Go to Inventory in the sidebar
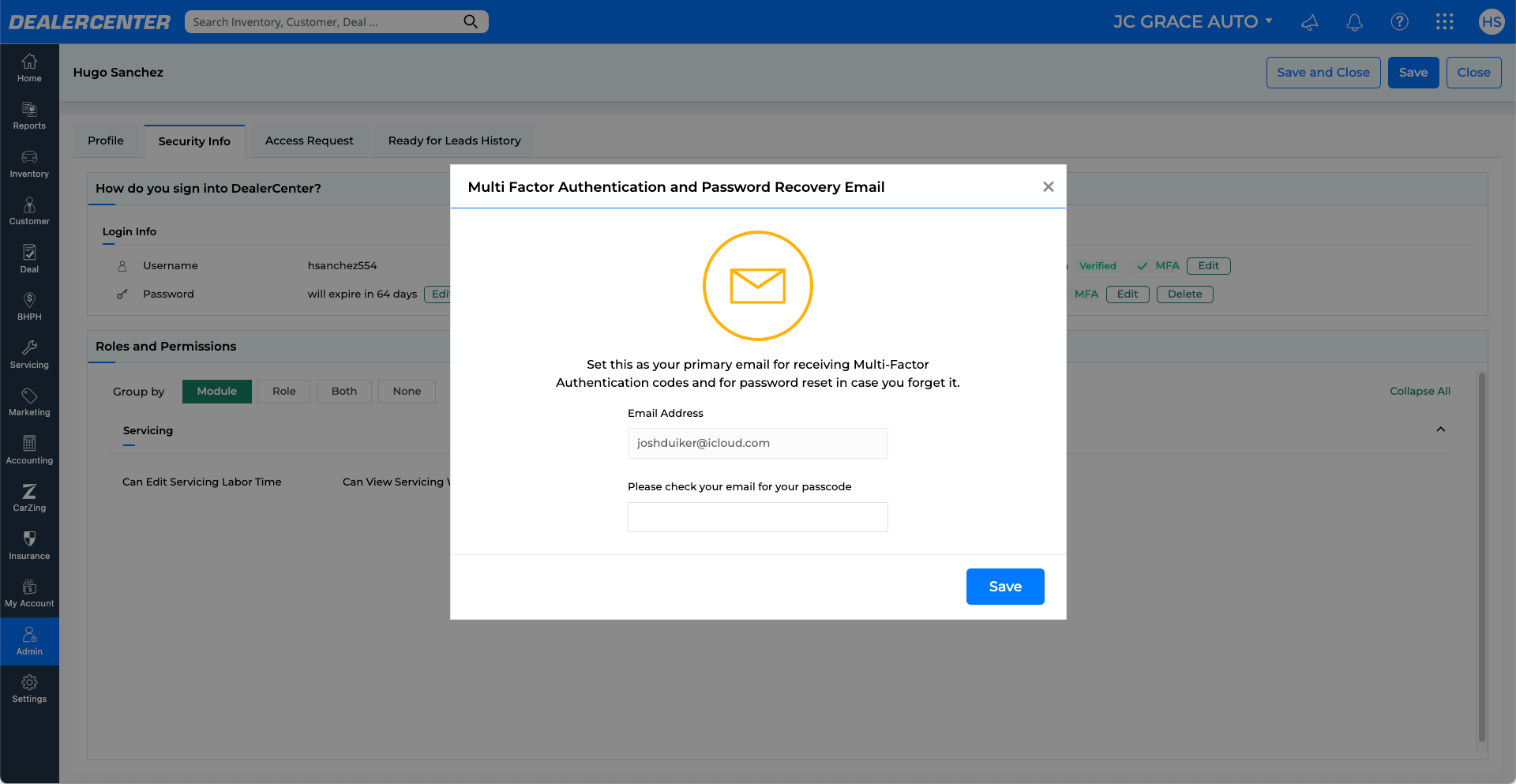This screenshot has width=1516, height=784. click(29, 163)
